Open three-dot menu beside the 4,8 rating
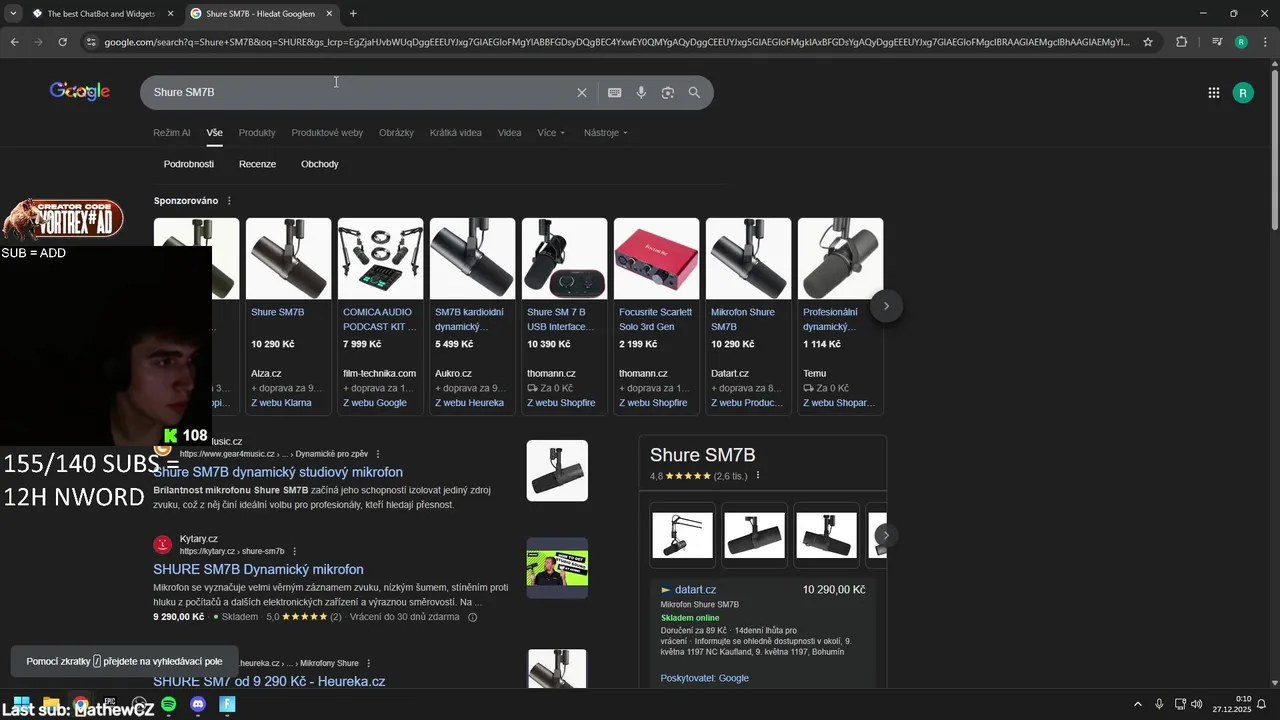1280x720 pixels. pos(758,476)
